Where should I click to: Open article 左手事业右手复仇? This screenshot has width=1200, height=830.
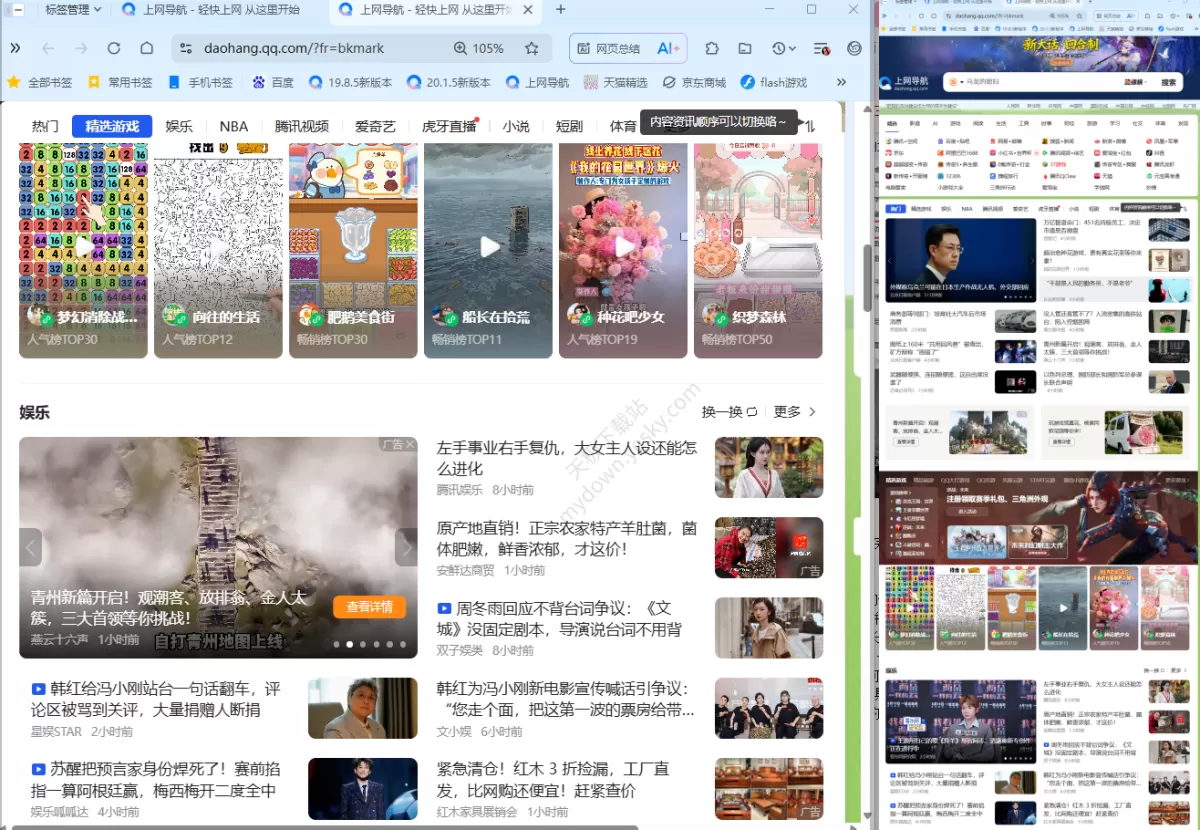pos(566,458)
